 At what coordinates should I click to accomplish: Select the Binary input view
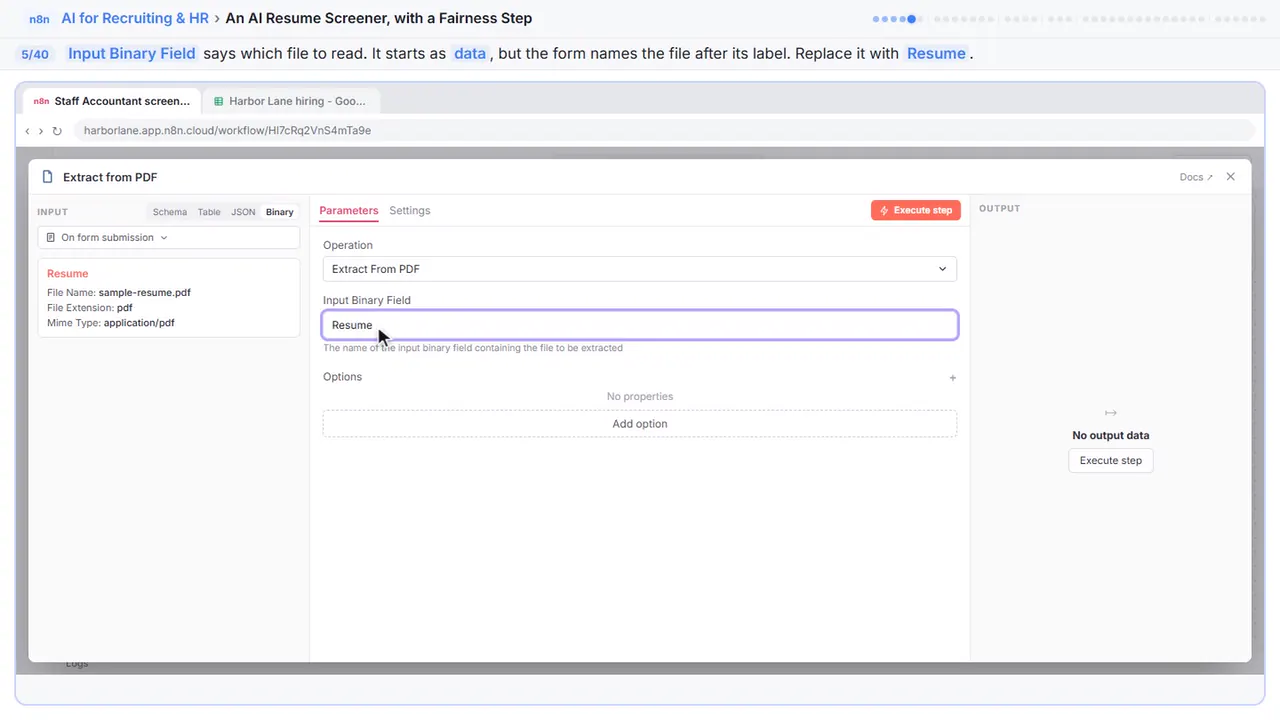280,212
